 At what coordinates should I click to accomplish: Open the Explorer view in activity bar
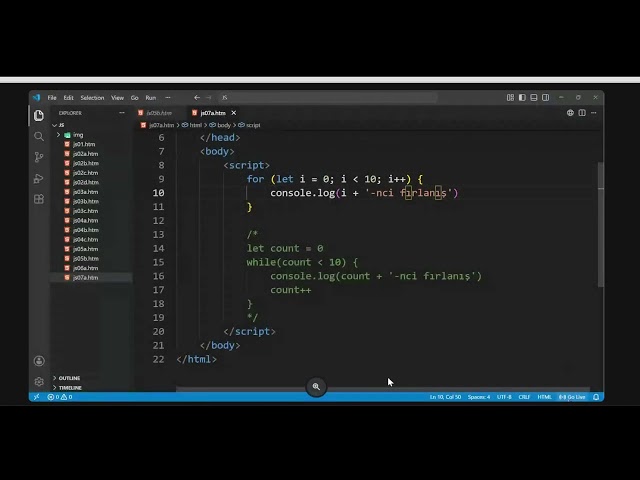(x=39, y=116)
